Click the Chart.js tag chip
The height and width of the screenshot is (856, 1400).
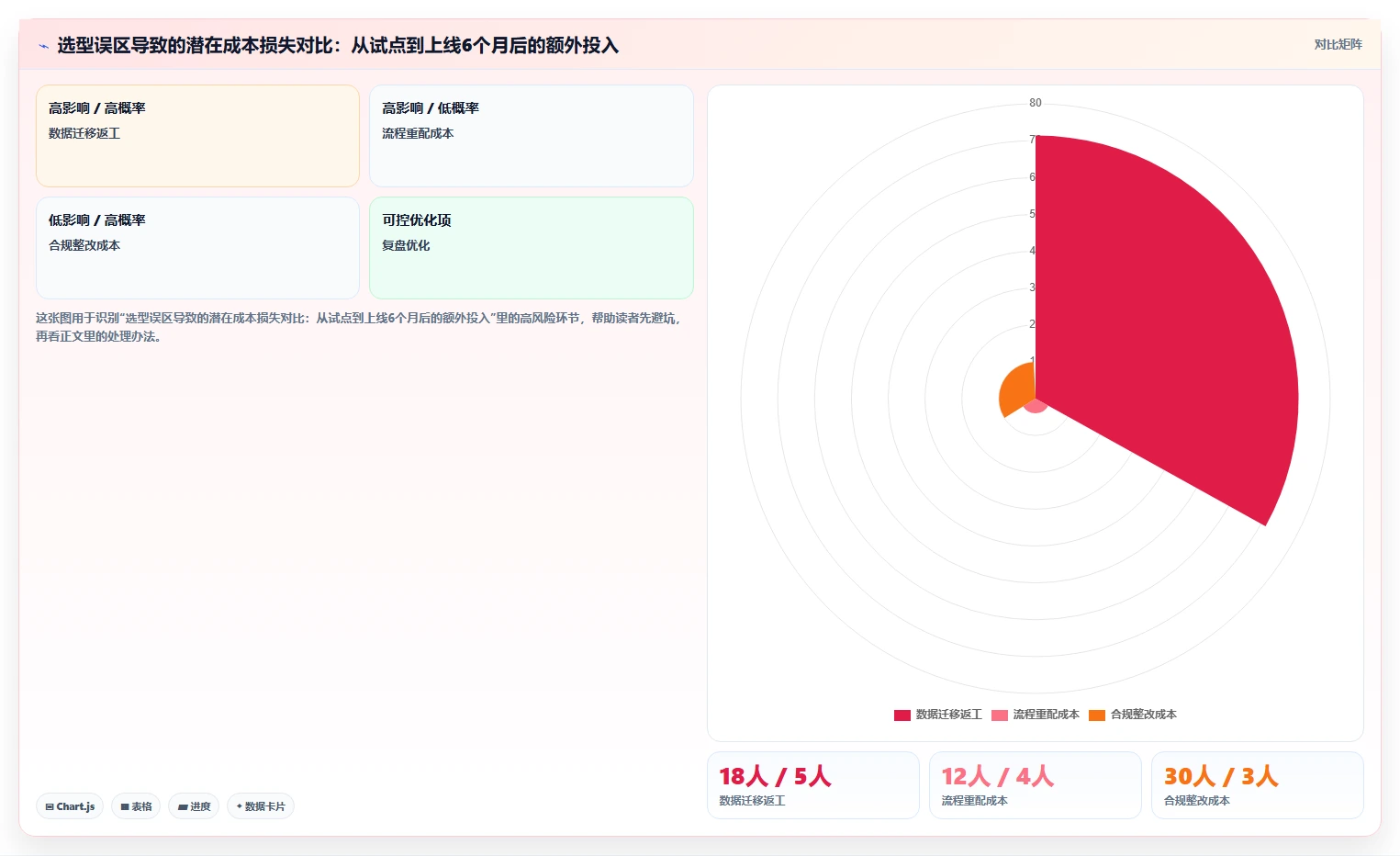(70, 806)
